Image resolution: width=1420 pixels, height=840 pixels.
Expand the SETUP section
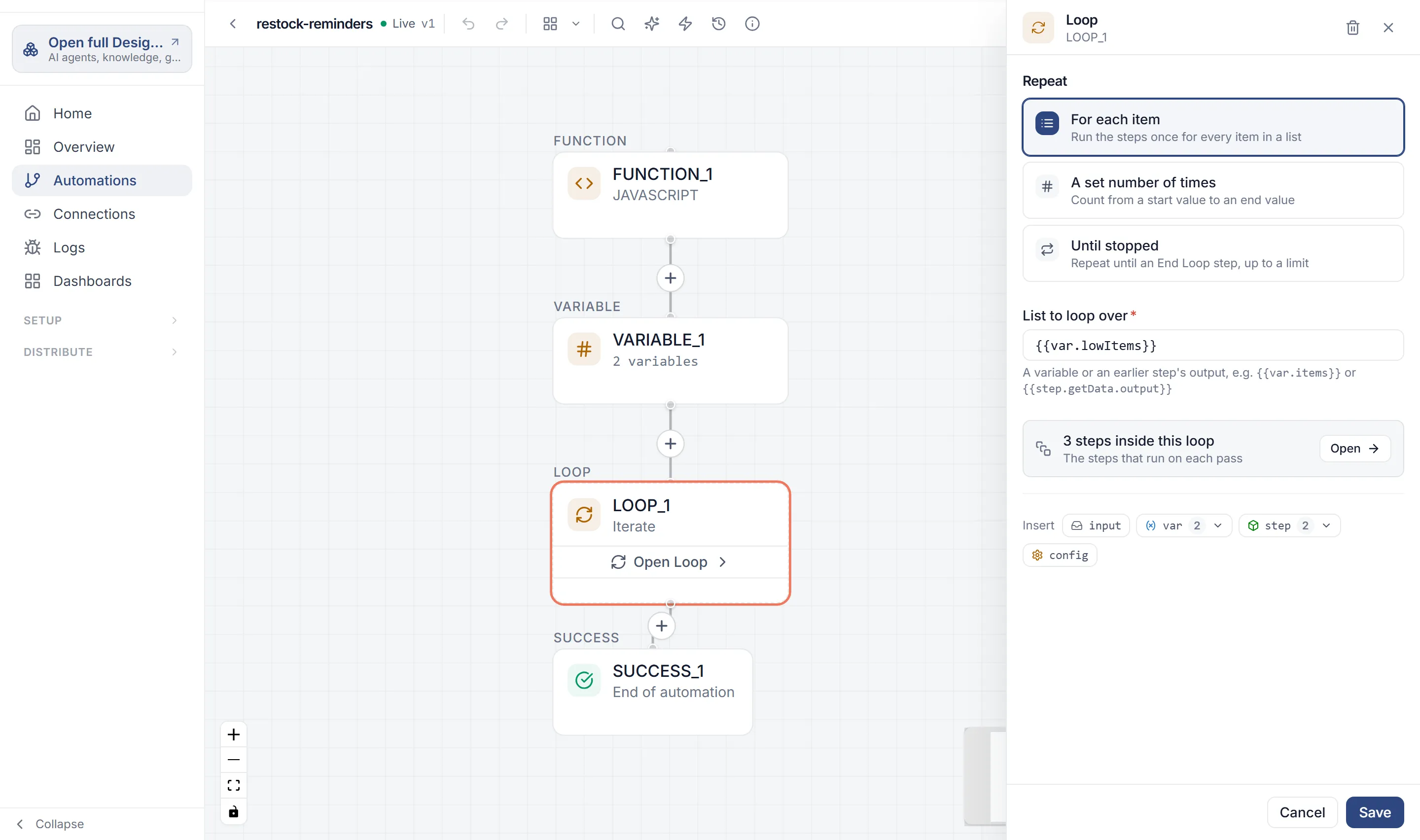click(x=102, y=320)
